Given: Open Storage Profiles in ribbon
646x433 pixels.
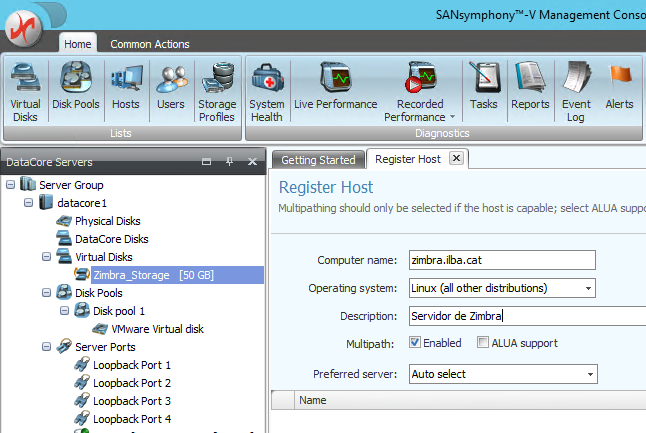Looking at the screenshot, I should (x=217, y=92).
